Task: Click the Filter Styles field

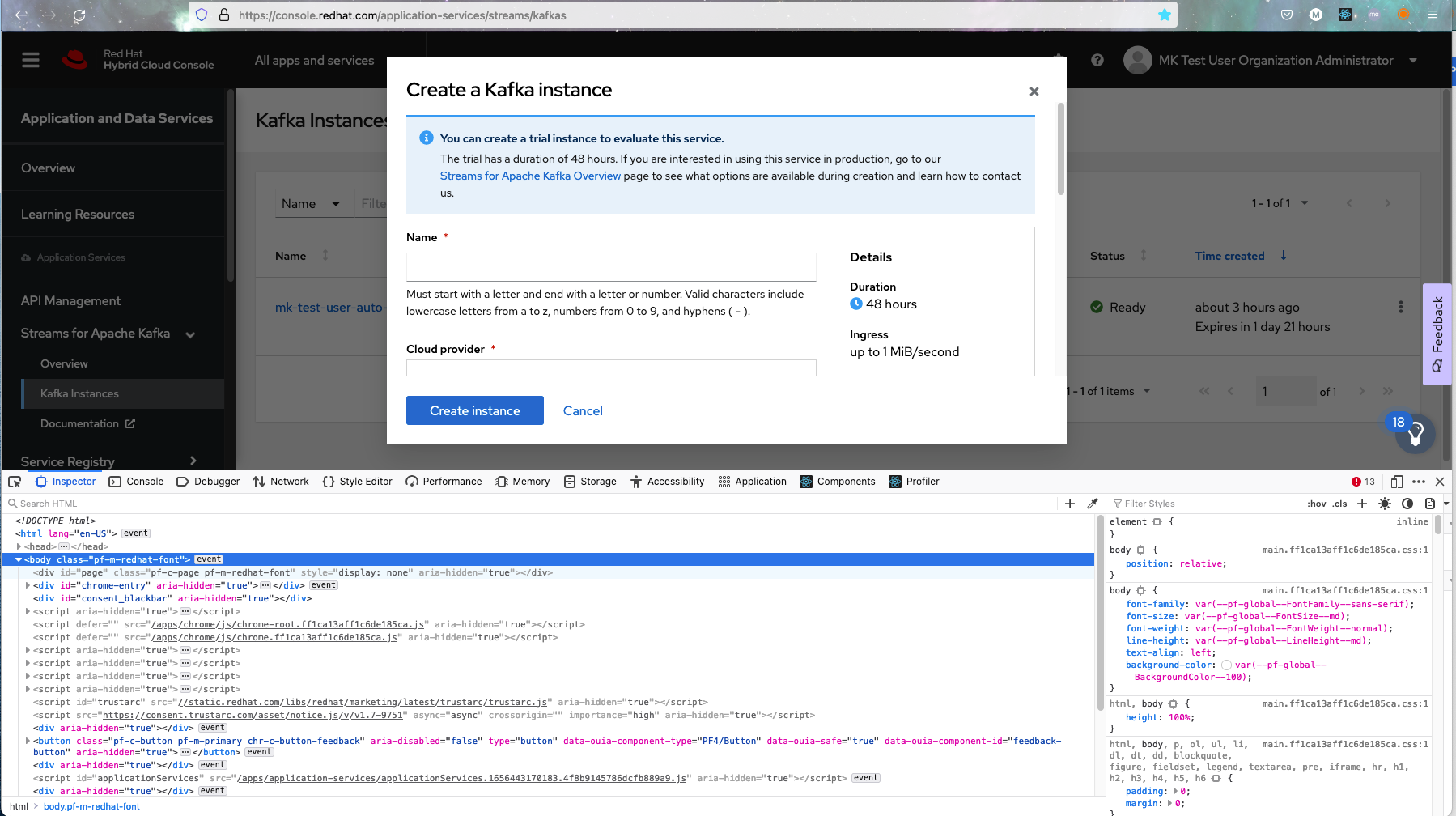Action: 1206,504
